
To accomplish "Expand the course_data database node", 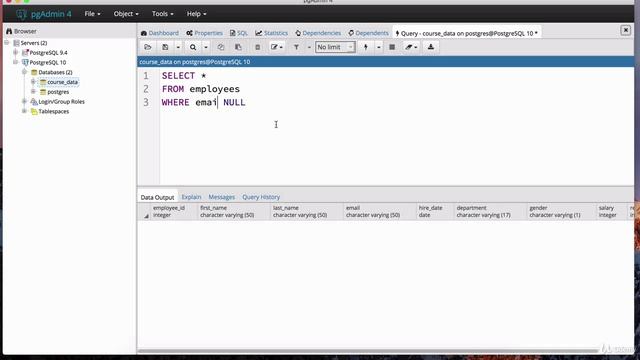I will pyautogui.click(x=33, y=82).
